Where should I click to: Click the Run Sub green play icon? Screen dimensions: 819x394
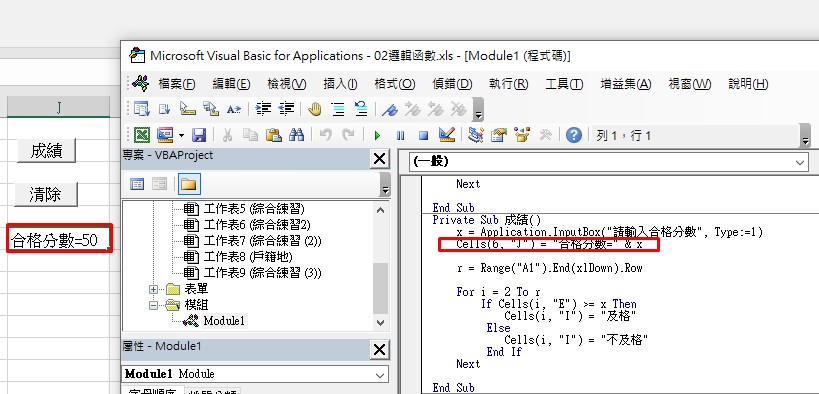(x=377, y=136)
